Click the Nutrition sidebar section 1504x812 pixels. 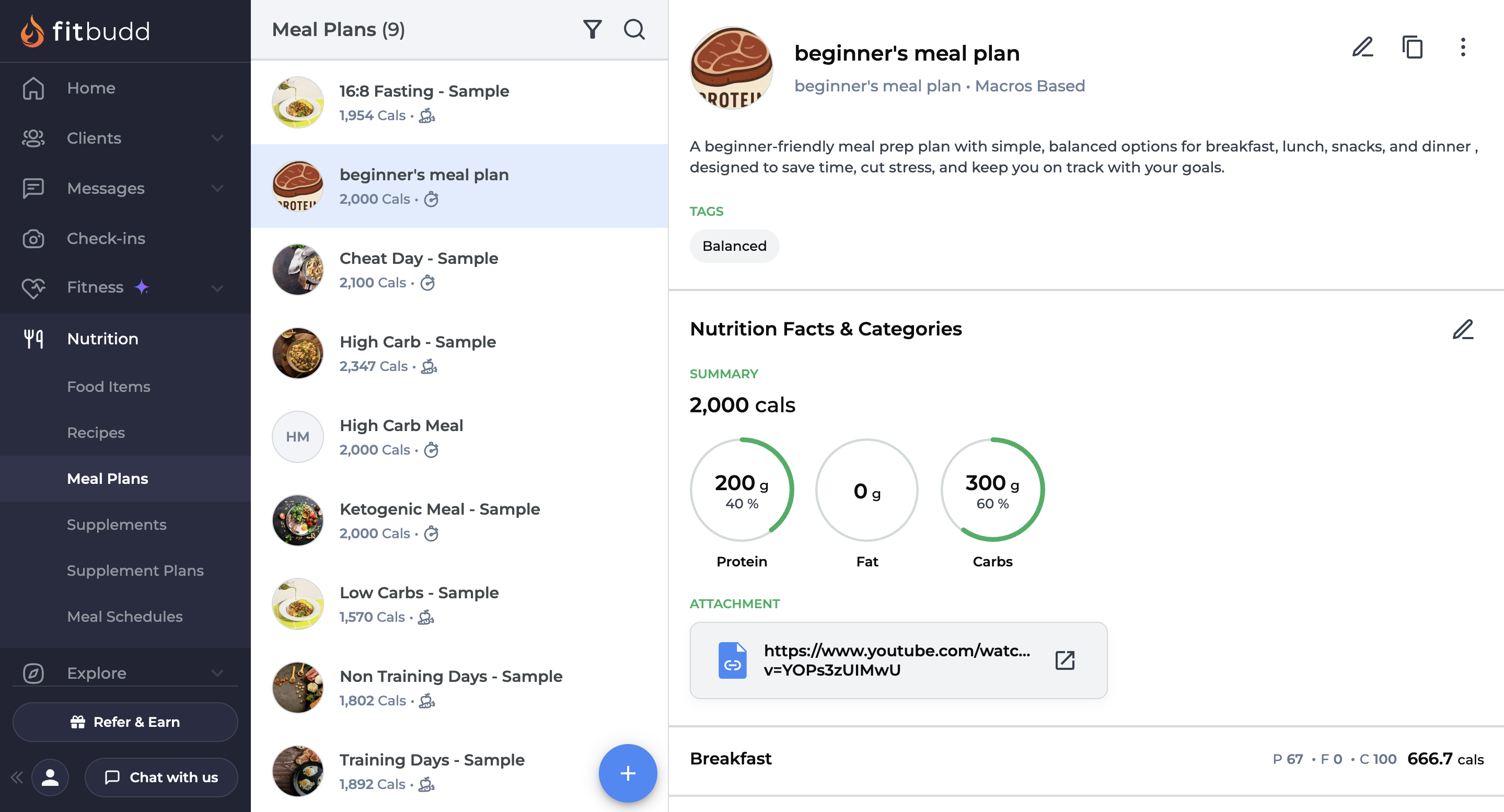[125, 339]
